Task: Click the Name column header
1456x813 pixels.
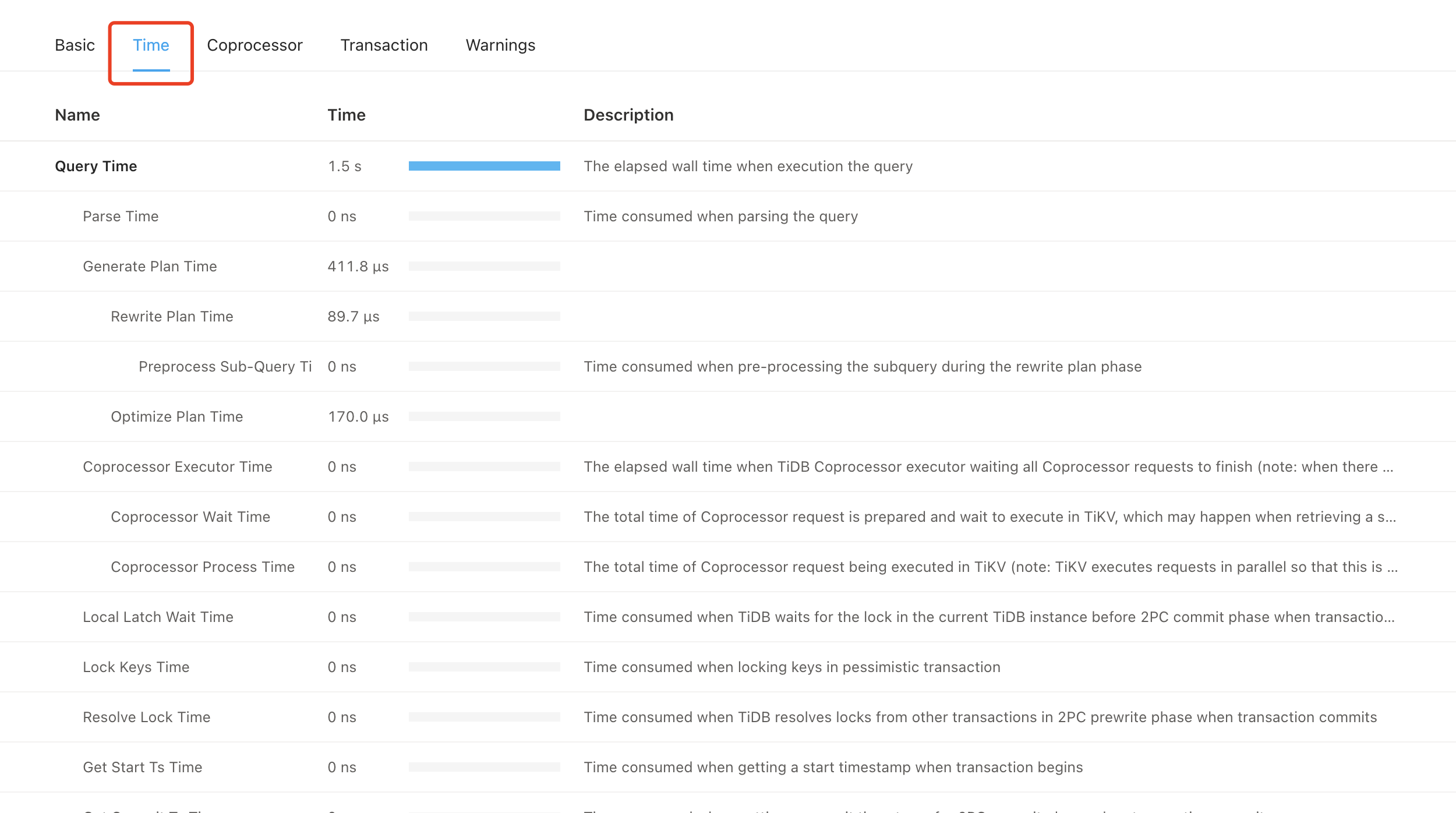Action: (77, 115)
